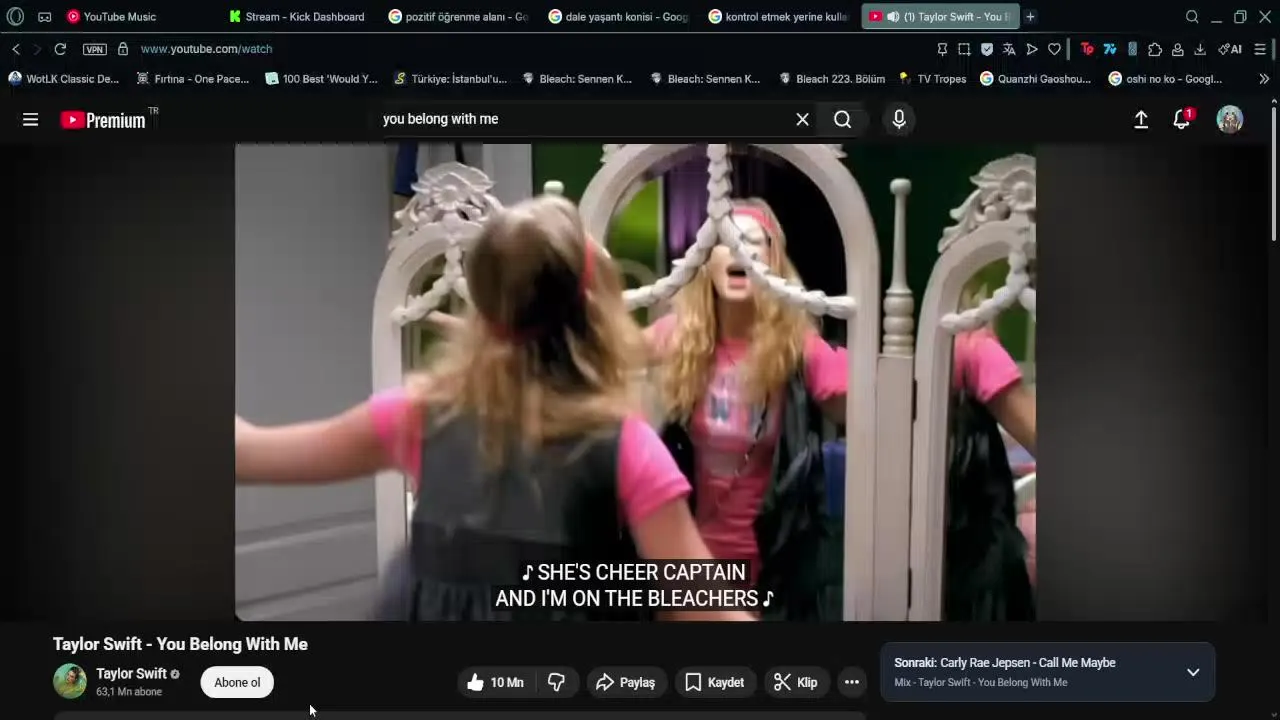Open WotLK Classic bookmark
Screen dimensions: 1280x720
click(x=63, y=79)
